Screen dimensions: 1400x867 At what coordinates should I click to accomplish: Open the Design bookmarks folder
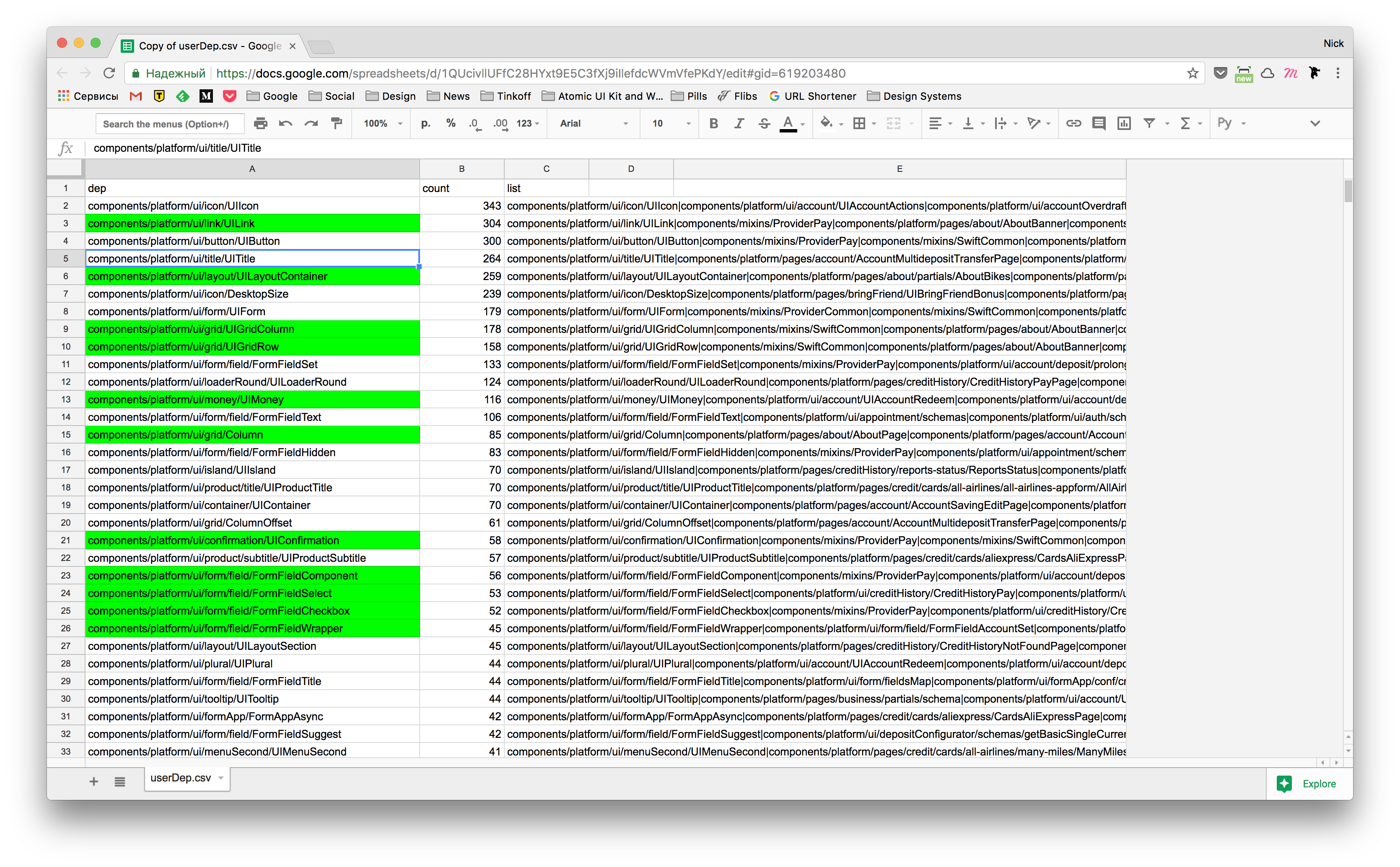pos(390,96)
